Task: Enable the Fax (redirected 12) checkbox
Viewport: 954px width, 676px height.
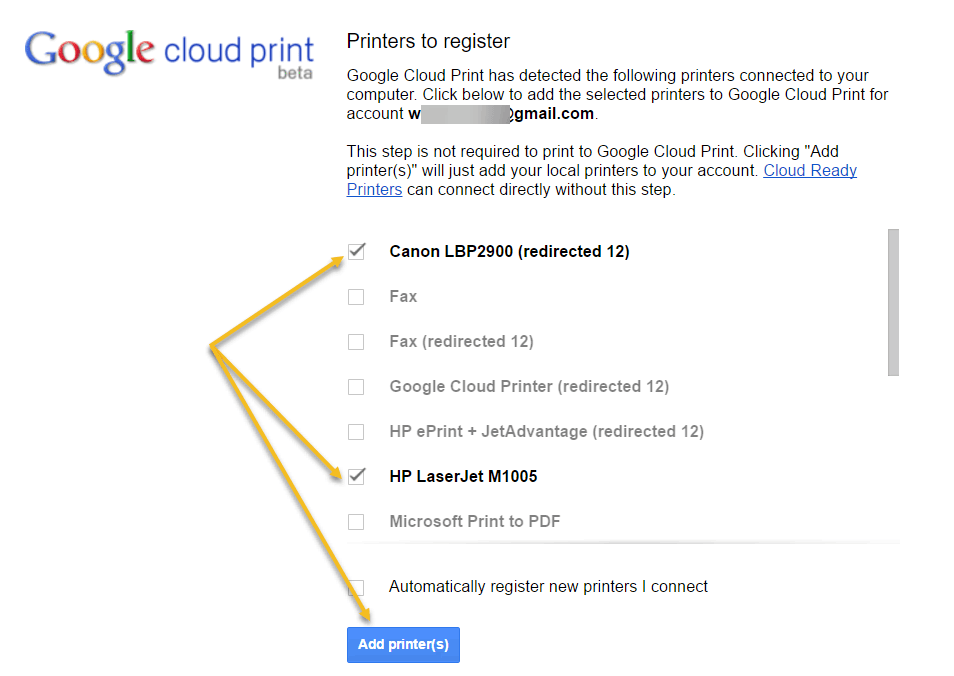Action: 356,342
